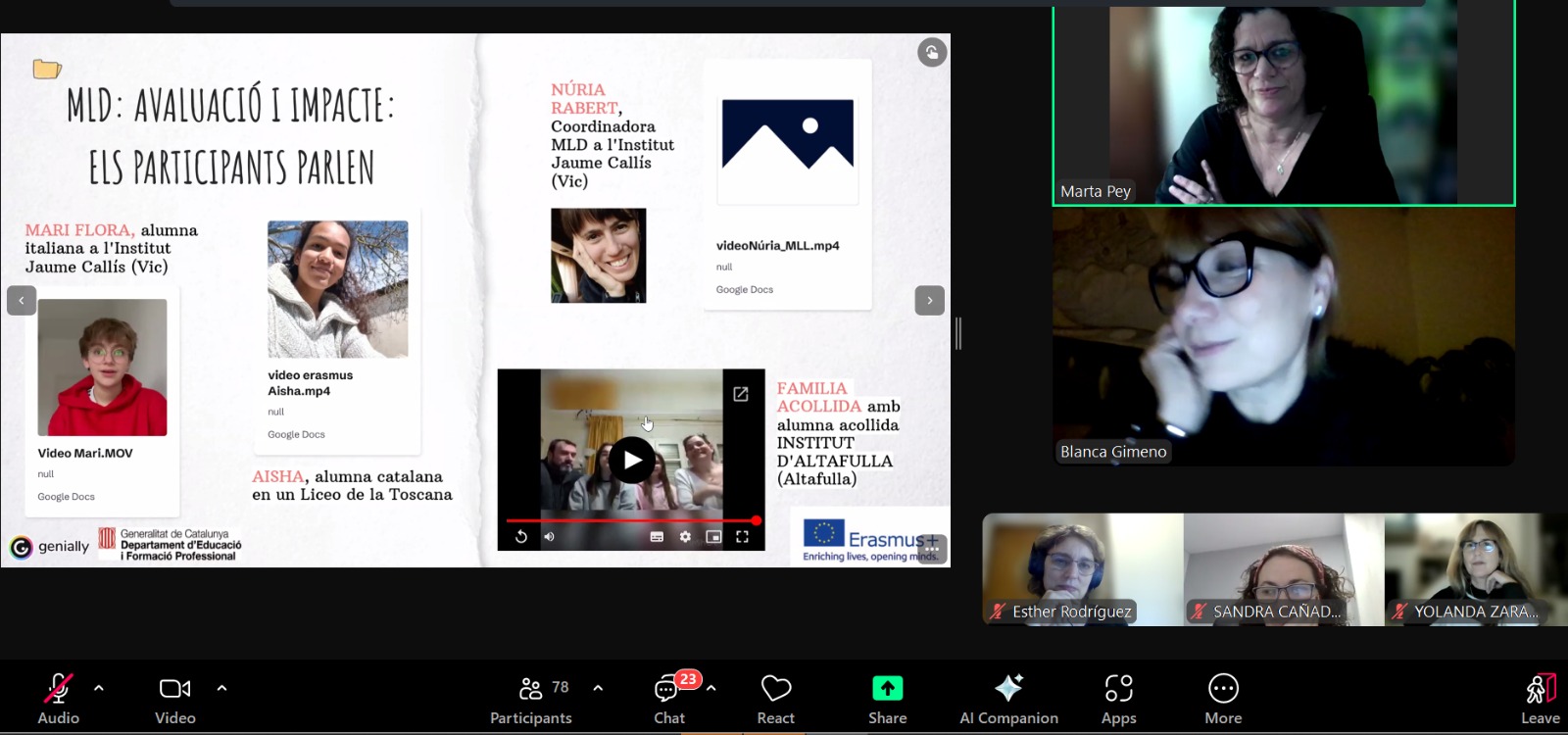Leave the meeting
The image size is (1568, 735).
tap(1540, 699)
